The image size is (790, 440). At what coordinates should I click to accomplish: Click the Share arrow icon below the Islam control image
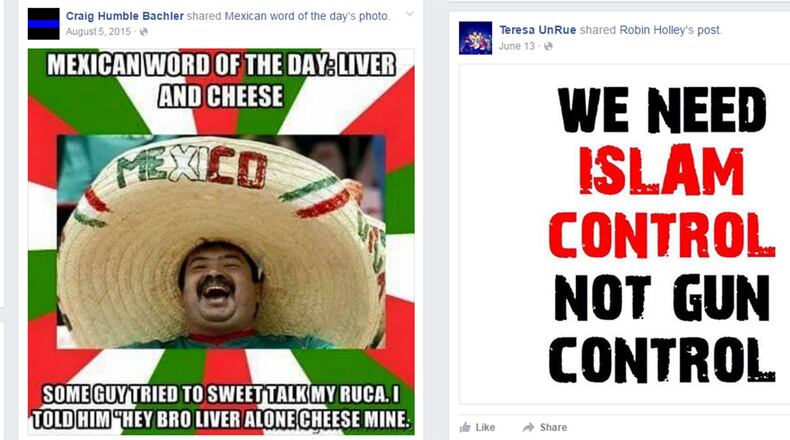528,427
